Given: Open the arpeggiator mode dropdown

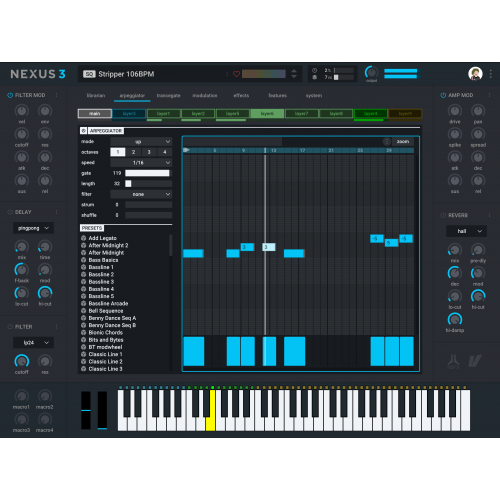Looking at the screenshot, I should [x=141, y=142].
